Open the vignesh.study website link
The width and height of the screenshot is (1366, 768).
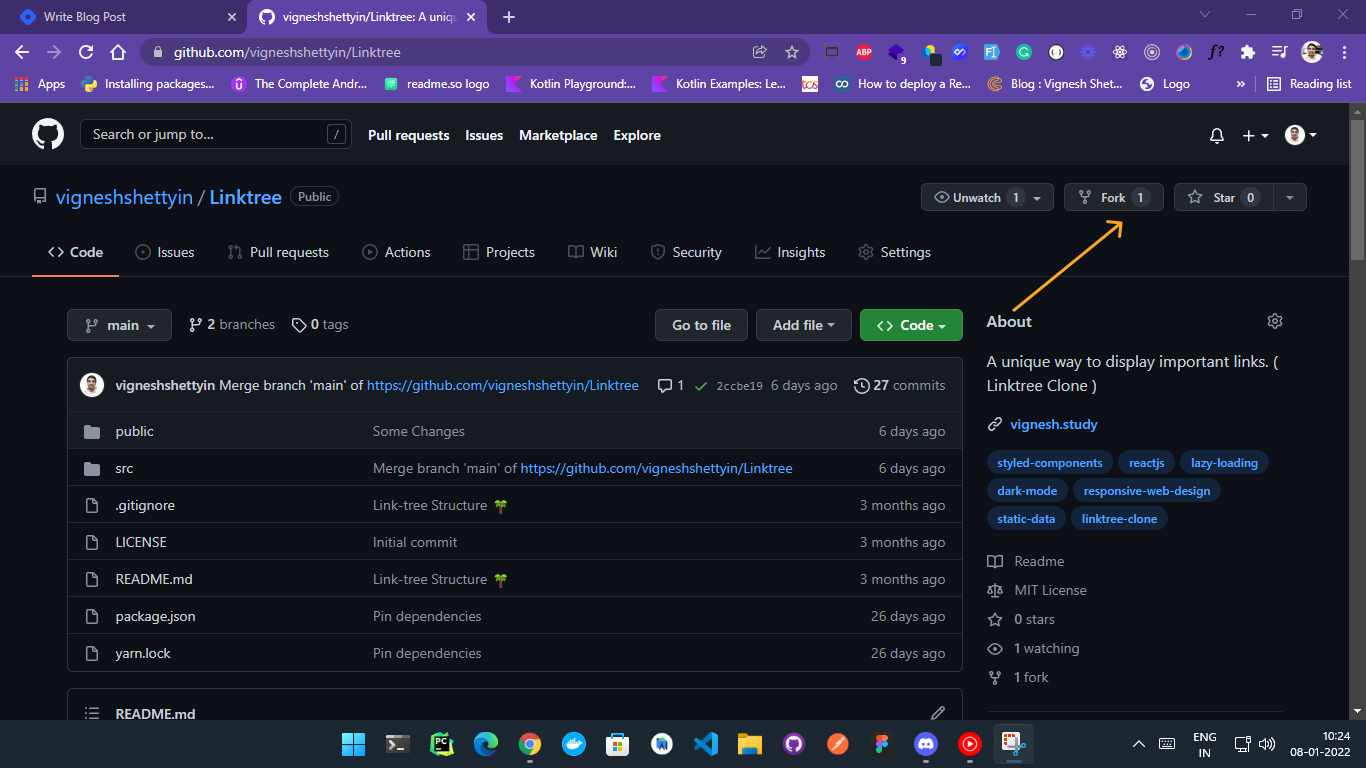pos(1053,424)
